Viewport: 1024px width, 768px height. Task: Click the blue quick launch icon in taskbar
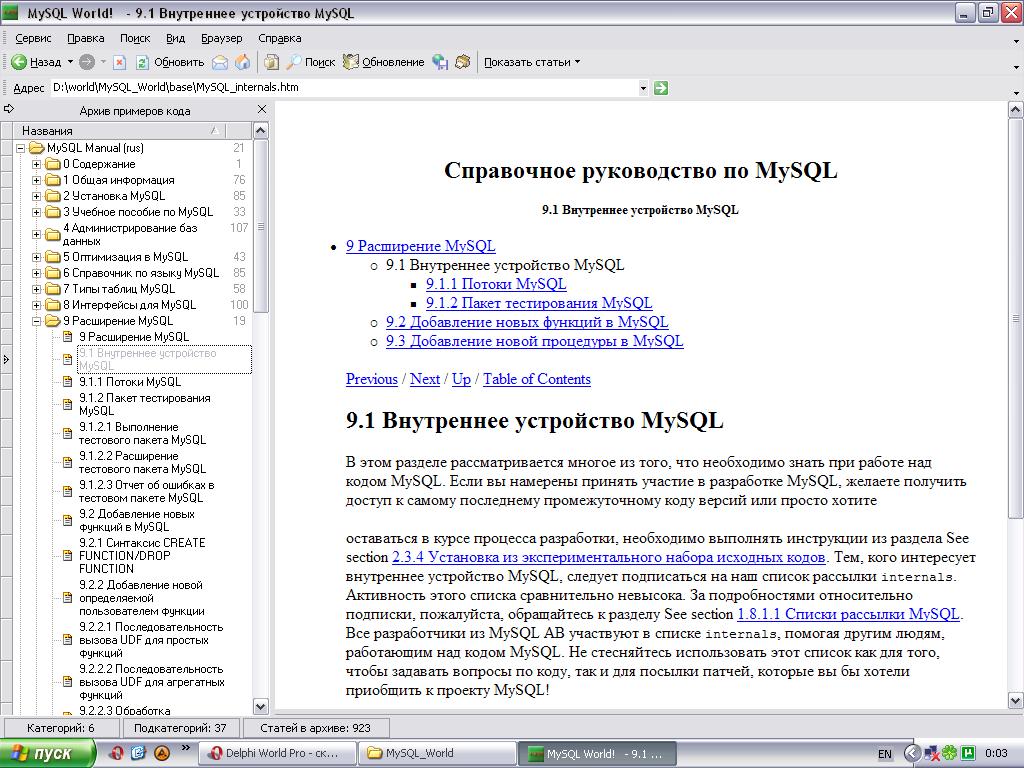[x=138, y=753]
